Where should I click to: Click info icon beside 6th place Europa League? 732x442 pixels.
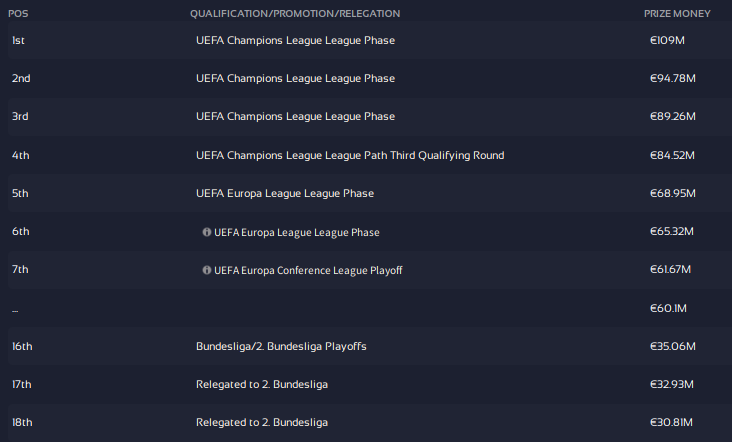point(207,232)
